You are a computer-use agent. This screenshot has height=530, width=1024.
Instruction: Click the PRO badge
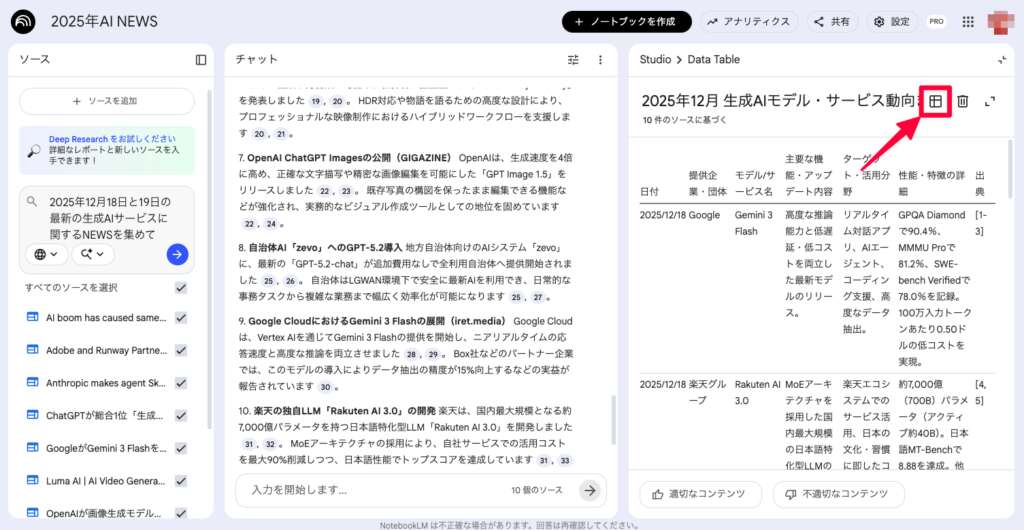pyautogui.click(x=936, y=22)
